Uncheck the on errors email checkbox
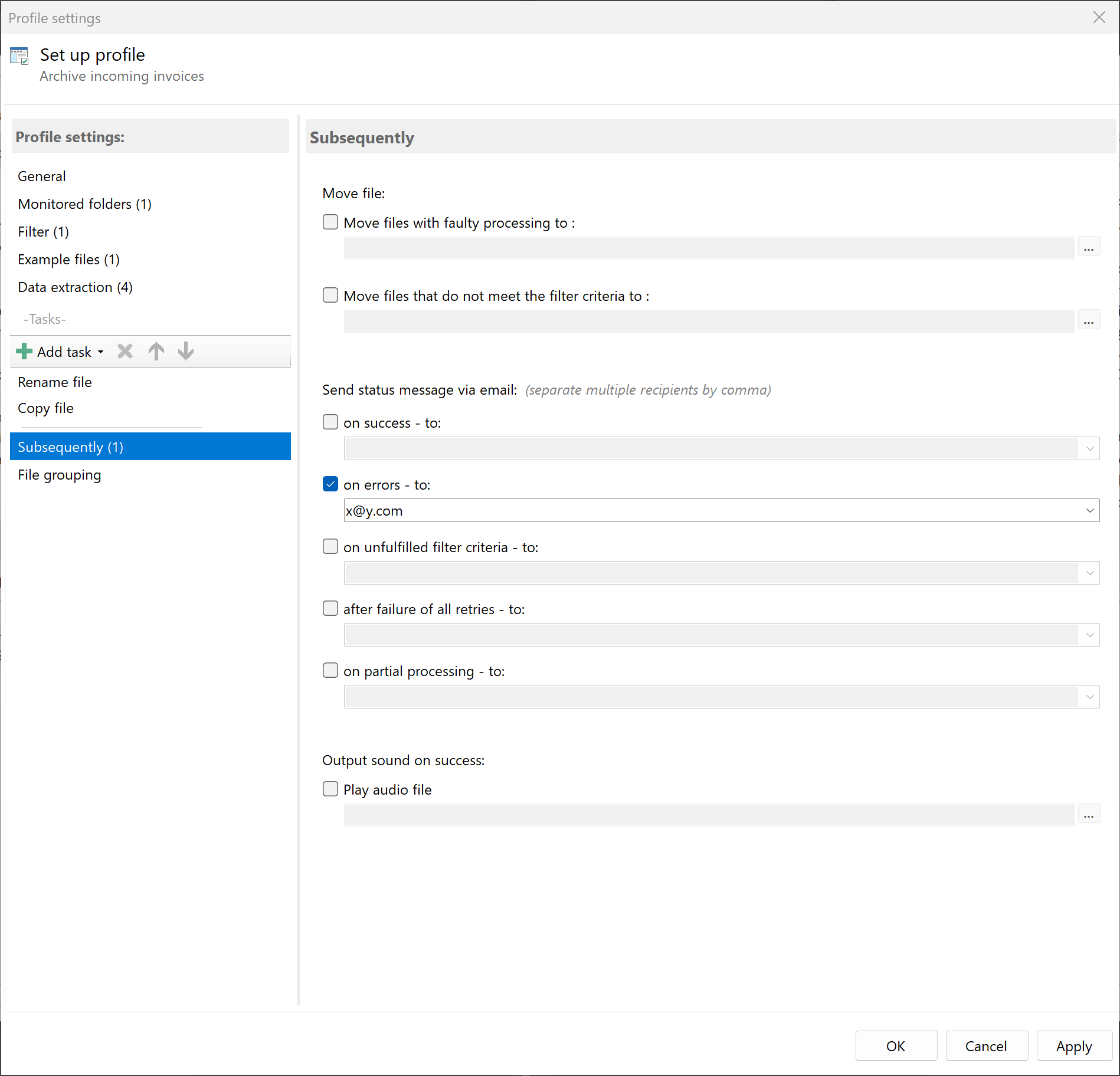The height and width of the screenshot is (1076, 1120). 330,484
